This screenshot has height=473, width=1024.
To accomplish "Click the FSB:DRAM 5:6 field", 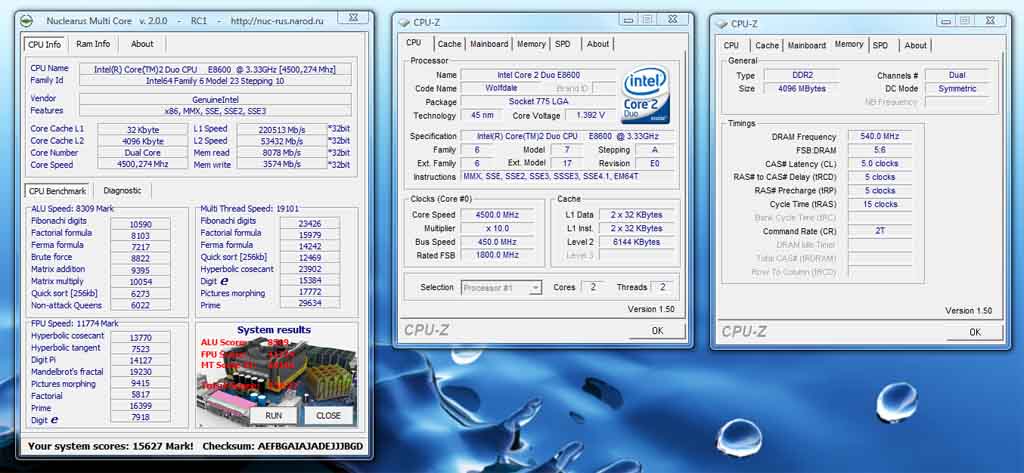I will [880, 150].
